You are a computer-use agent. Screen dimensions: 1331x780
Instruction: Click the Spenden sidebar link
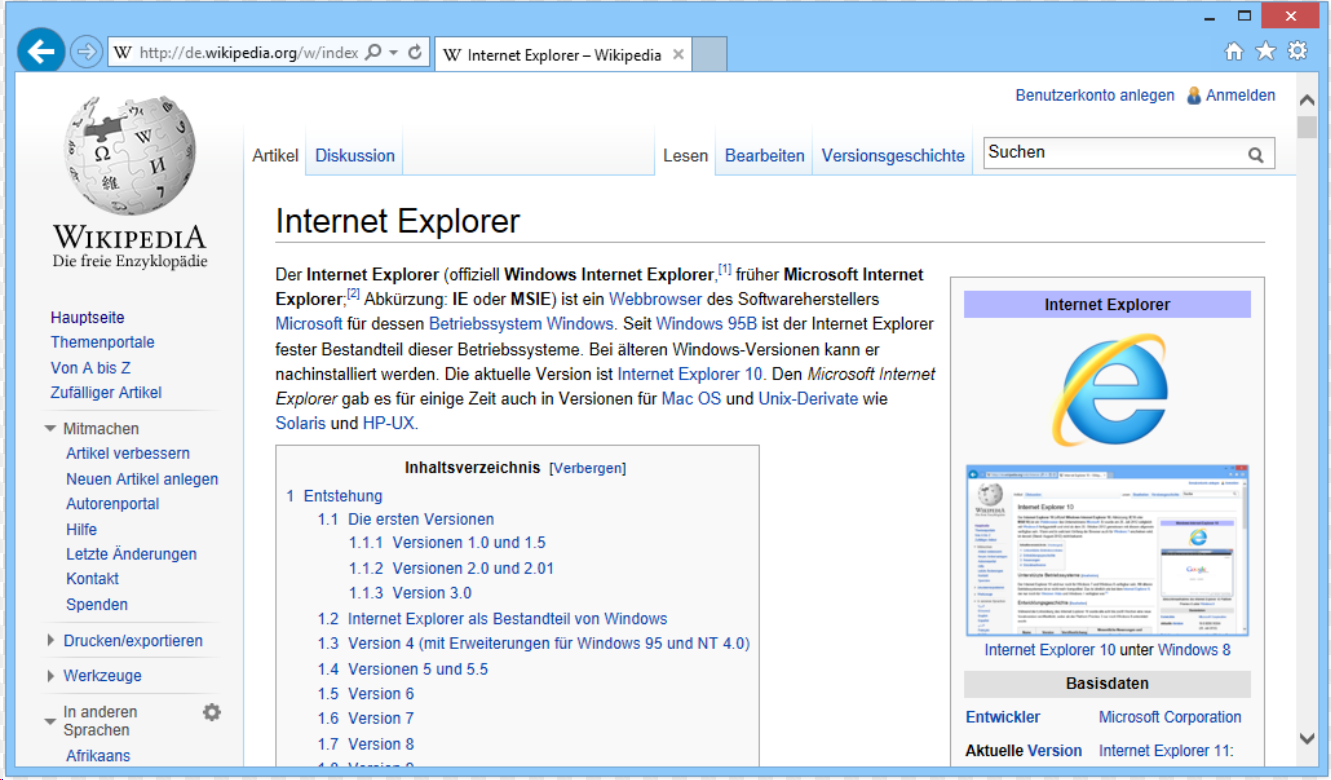[97, 605]
